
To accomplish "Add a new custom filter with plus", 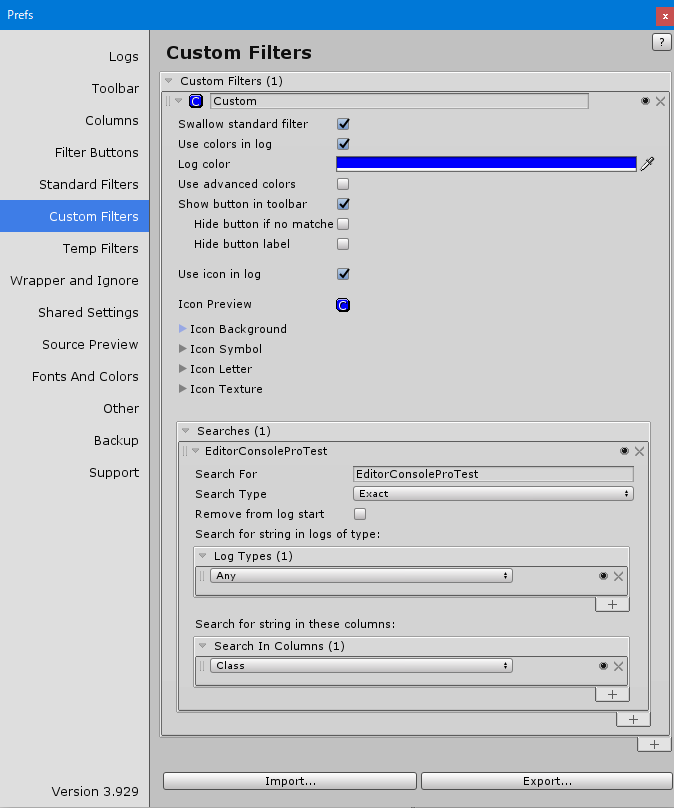I will tap(654, 745).
